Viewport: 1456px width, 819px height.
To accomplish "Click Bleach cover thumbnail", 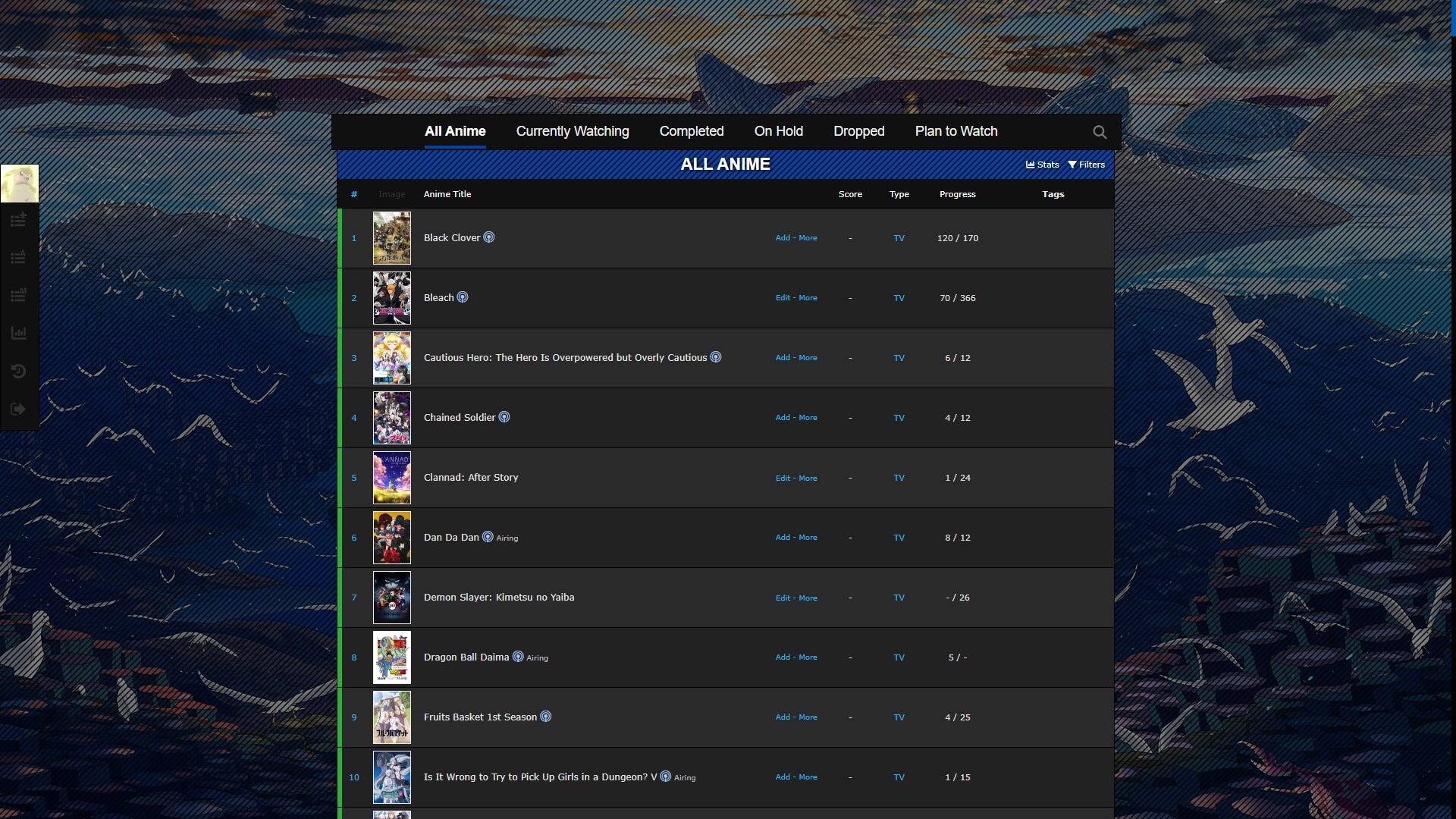I will click(x=392, y=298).
